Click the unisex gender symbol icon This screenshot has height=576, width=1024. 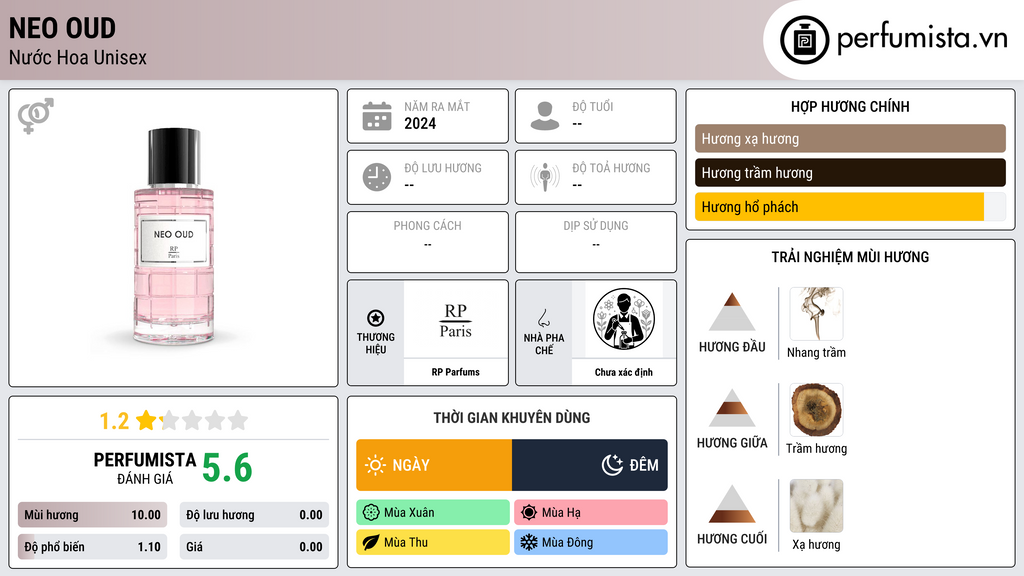tap(35, 116)
